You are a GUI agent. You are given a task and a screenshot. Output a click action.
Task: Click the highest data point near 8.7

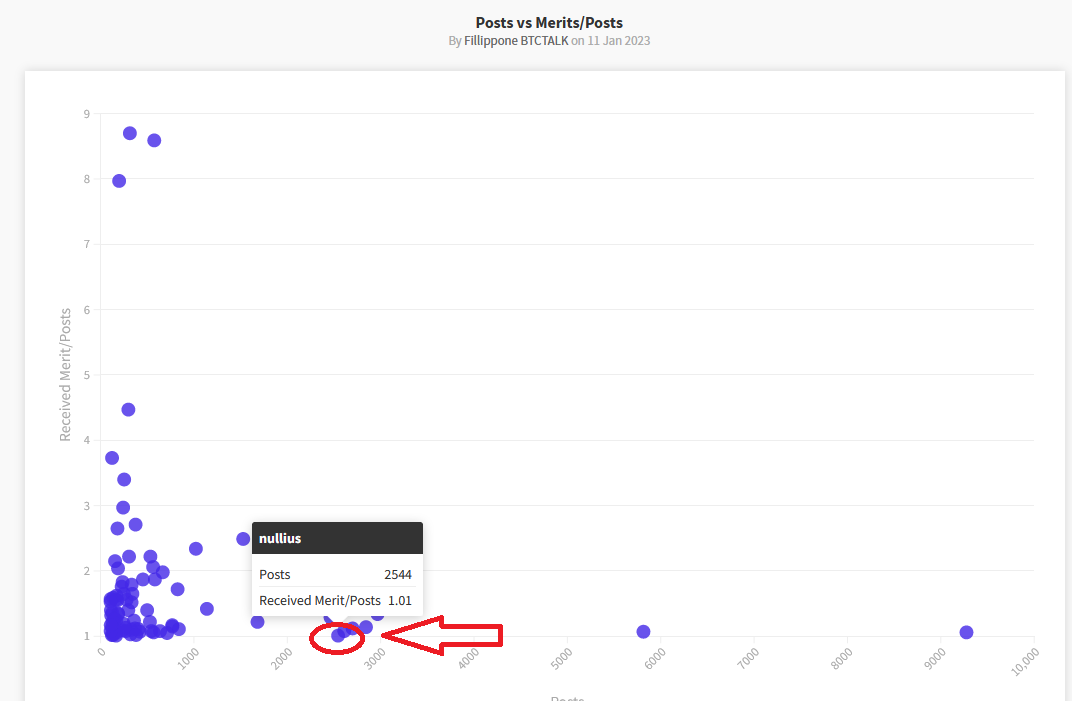coord(130,133)
